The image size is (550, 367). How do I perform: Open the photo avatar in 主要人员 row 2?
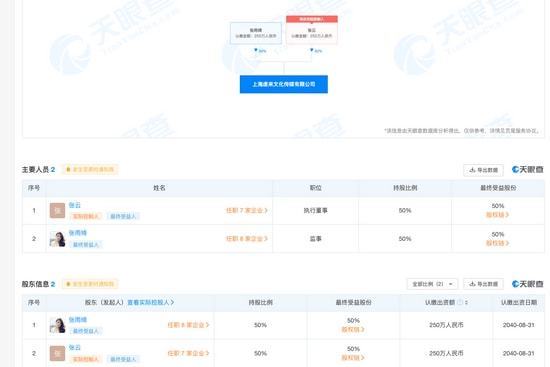(x=57, y=239)
